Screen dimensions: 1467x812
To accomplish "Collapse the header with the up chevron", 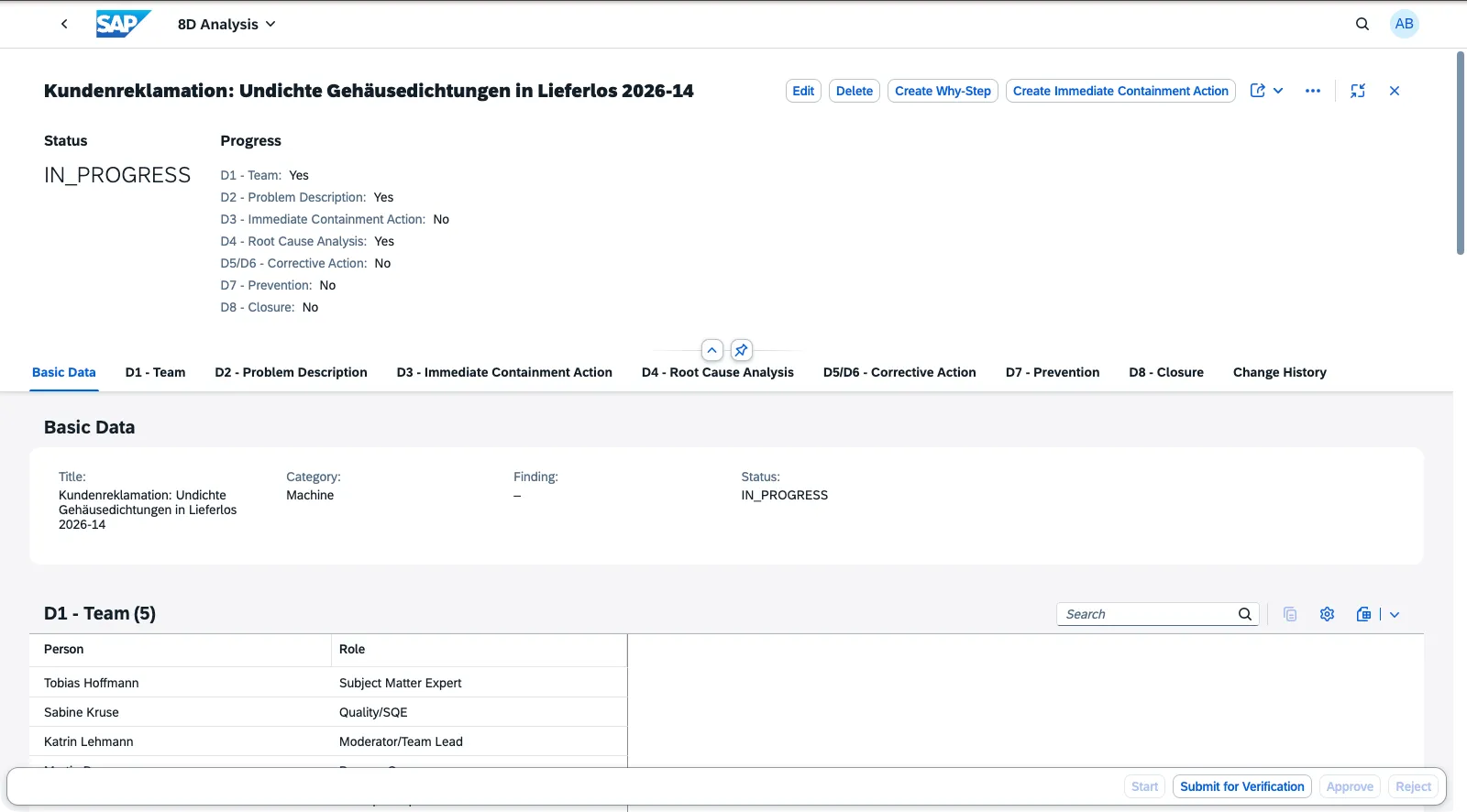I will (712, 350).
